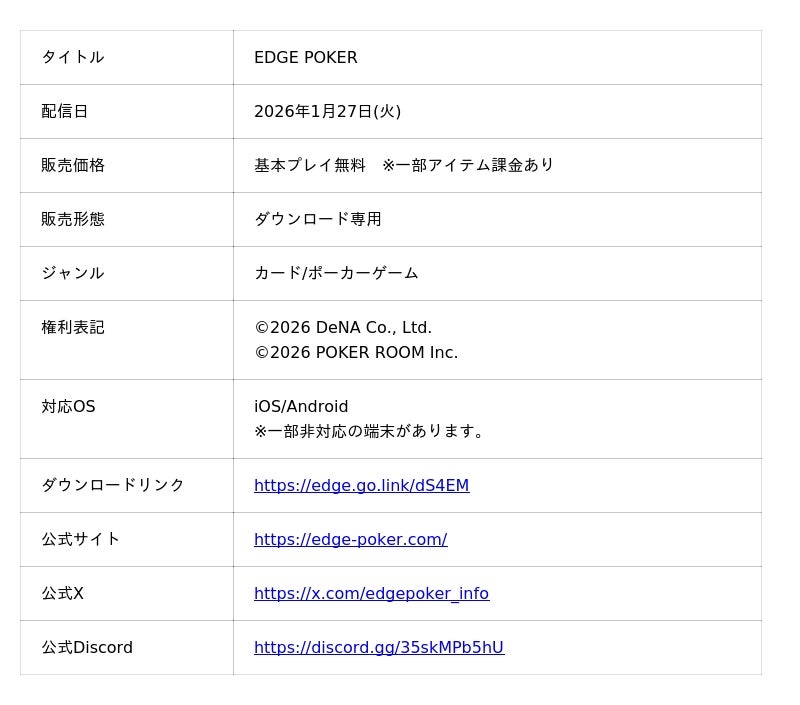Click the 2026年1月27日(火) release date
The width and height of the screenshot is (800, 705).
click(327, 111)
